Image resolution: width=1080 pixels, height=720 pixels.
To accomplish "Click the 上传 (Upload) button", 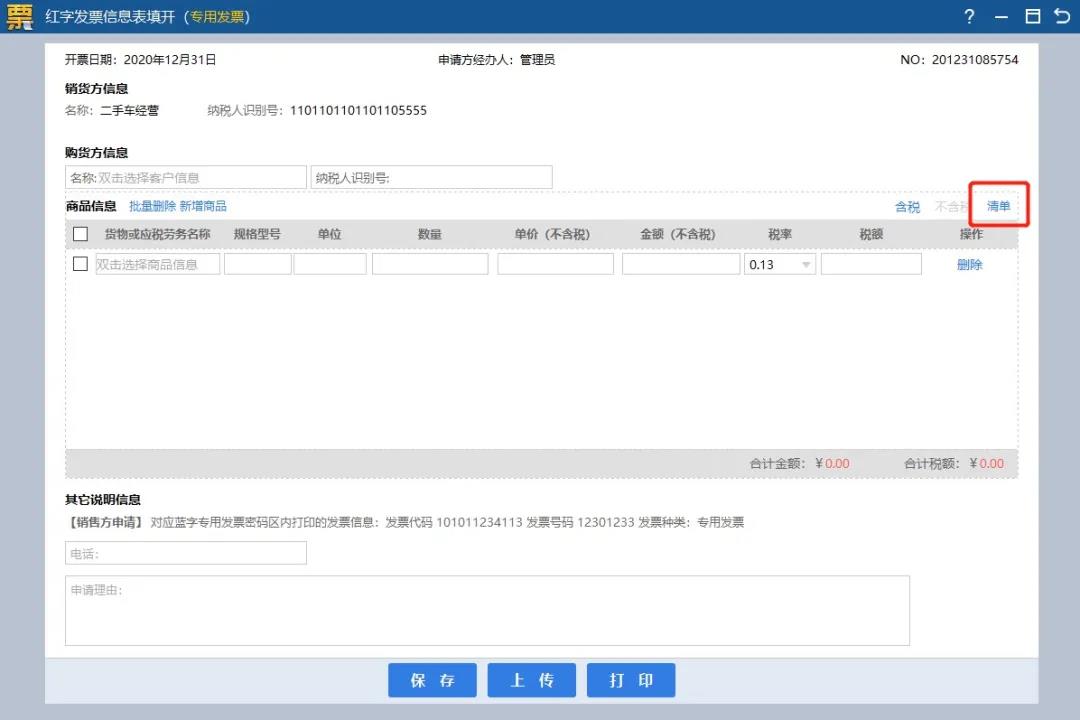I will pyautogui.click(x=531, y=680).
